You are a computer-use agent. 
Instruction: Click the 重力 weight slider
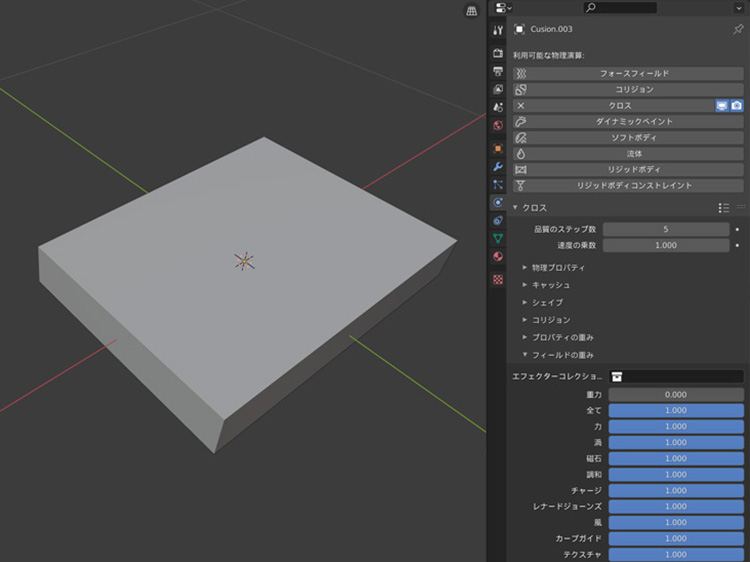click(676, 395)
